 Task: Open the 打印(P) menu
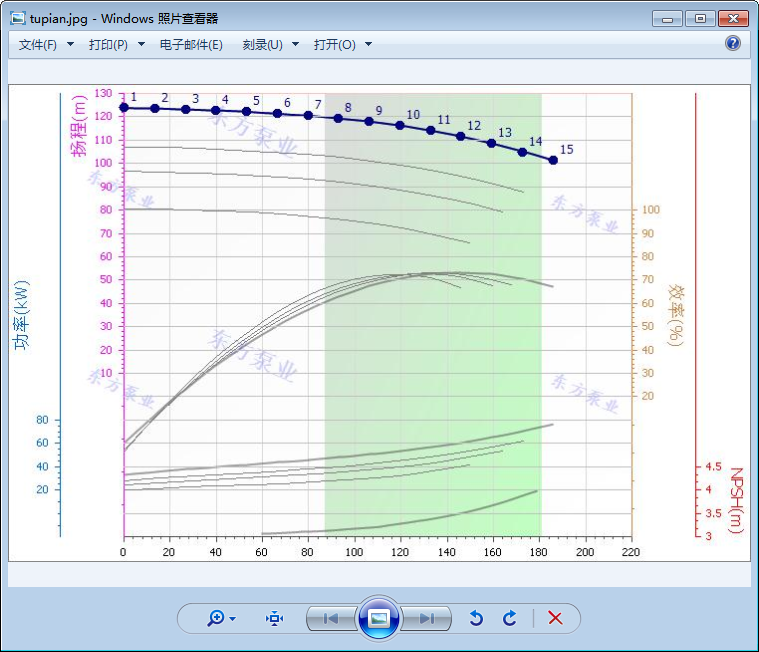(x=108, y=45)
